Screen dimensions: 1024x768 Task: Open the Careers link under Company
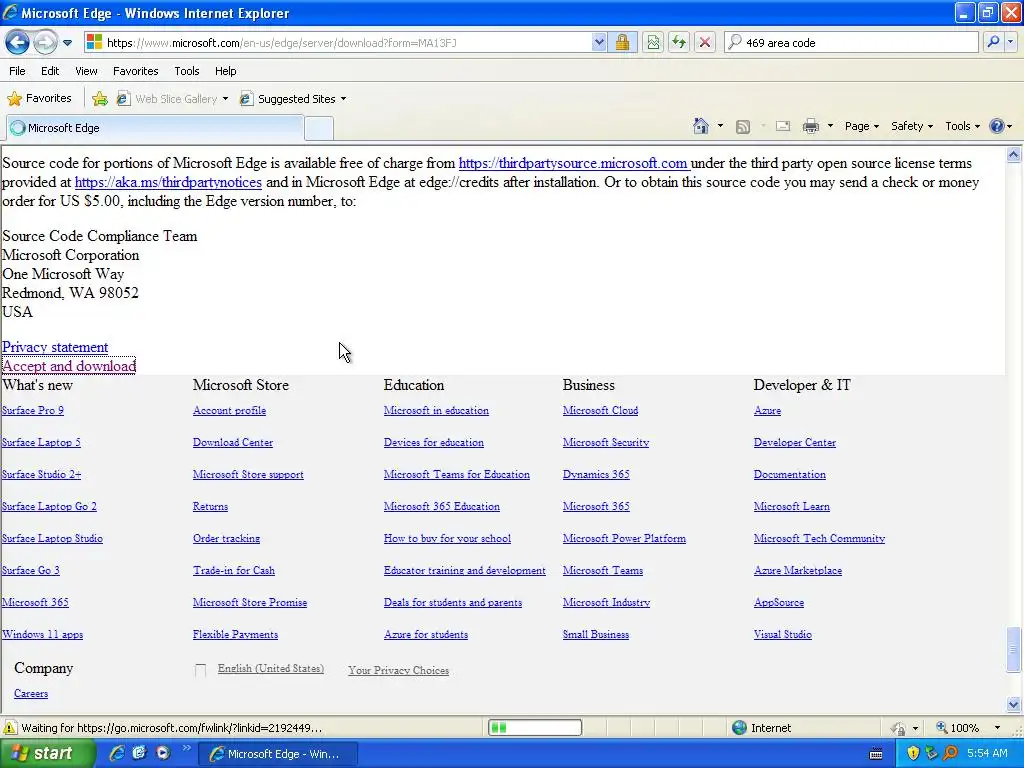[31, 694]
